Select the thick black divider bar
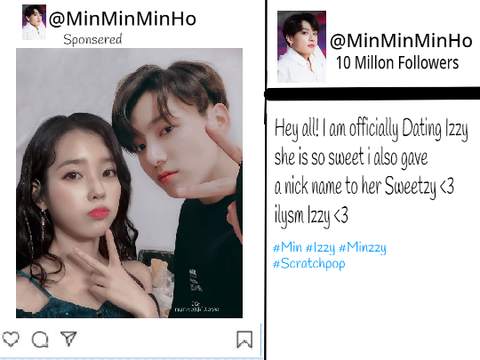 click(x=372, y=93)
